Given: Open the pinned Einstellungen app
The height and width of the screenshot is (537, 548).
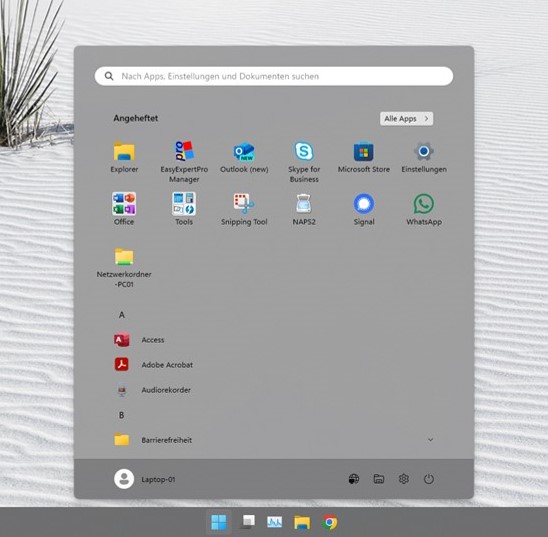Looking at the screenshot, I should tap(424, 157).
